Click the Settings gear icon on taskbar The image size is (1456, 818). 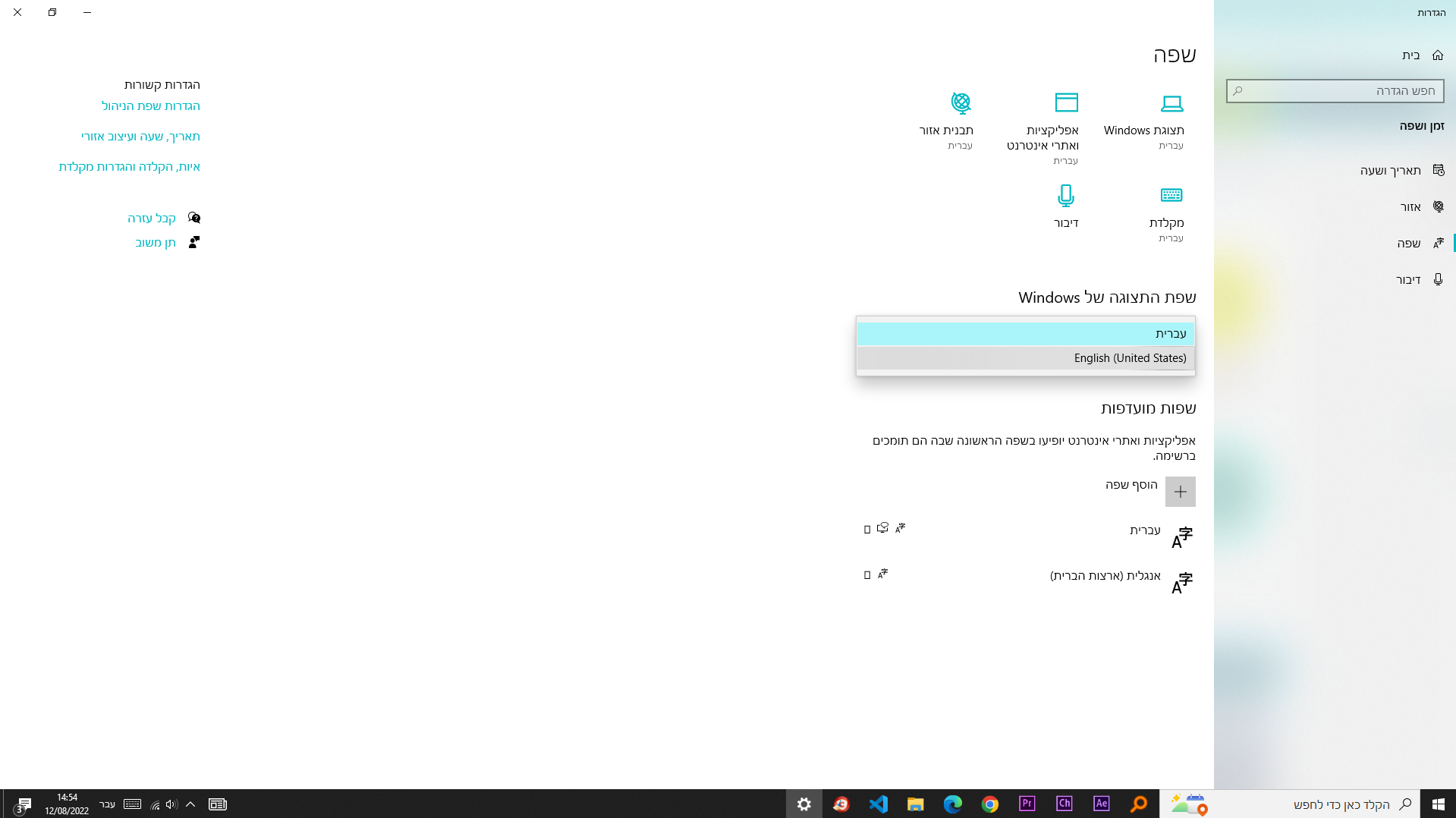(804, 804)
